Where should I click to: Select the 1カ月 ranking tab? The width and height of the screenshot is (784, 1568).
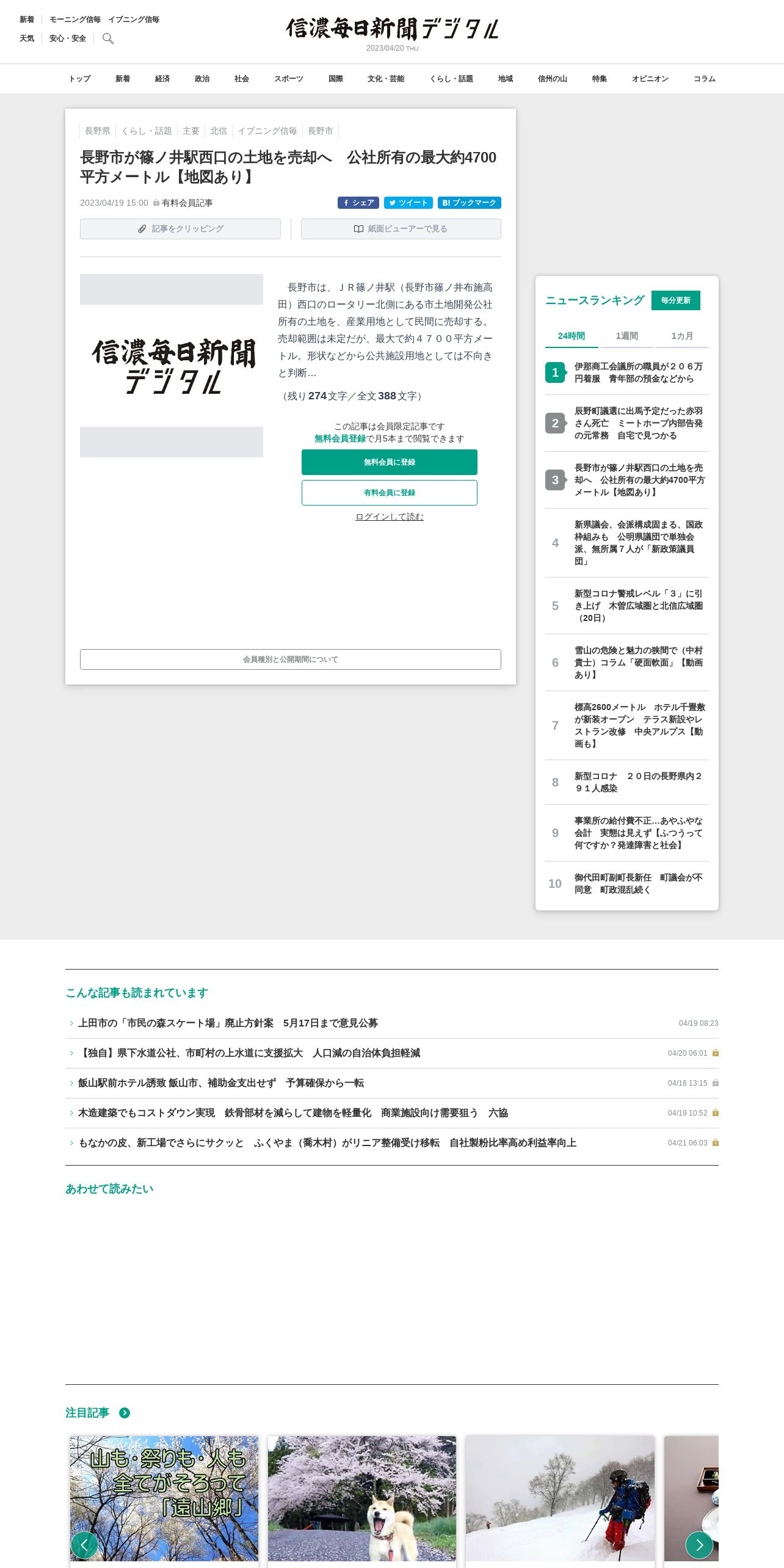tap(682, 336)
